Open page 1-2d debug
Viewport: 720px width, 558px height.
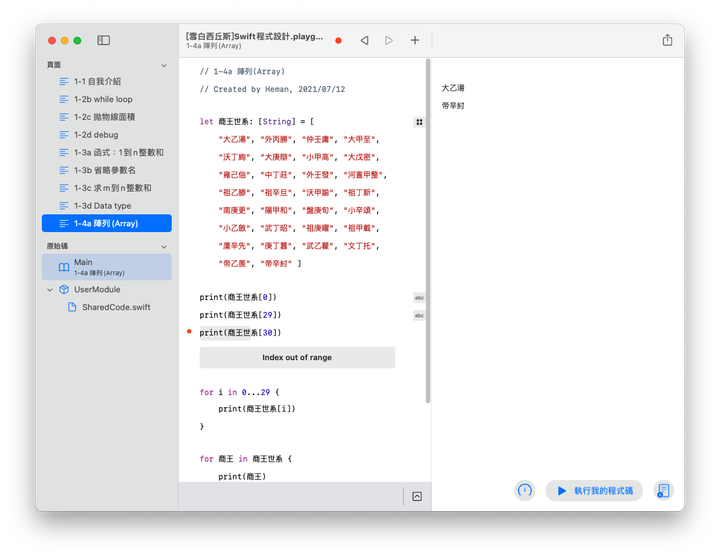[107, 135]
